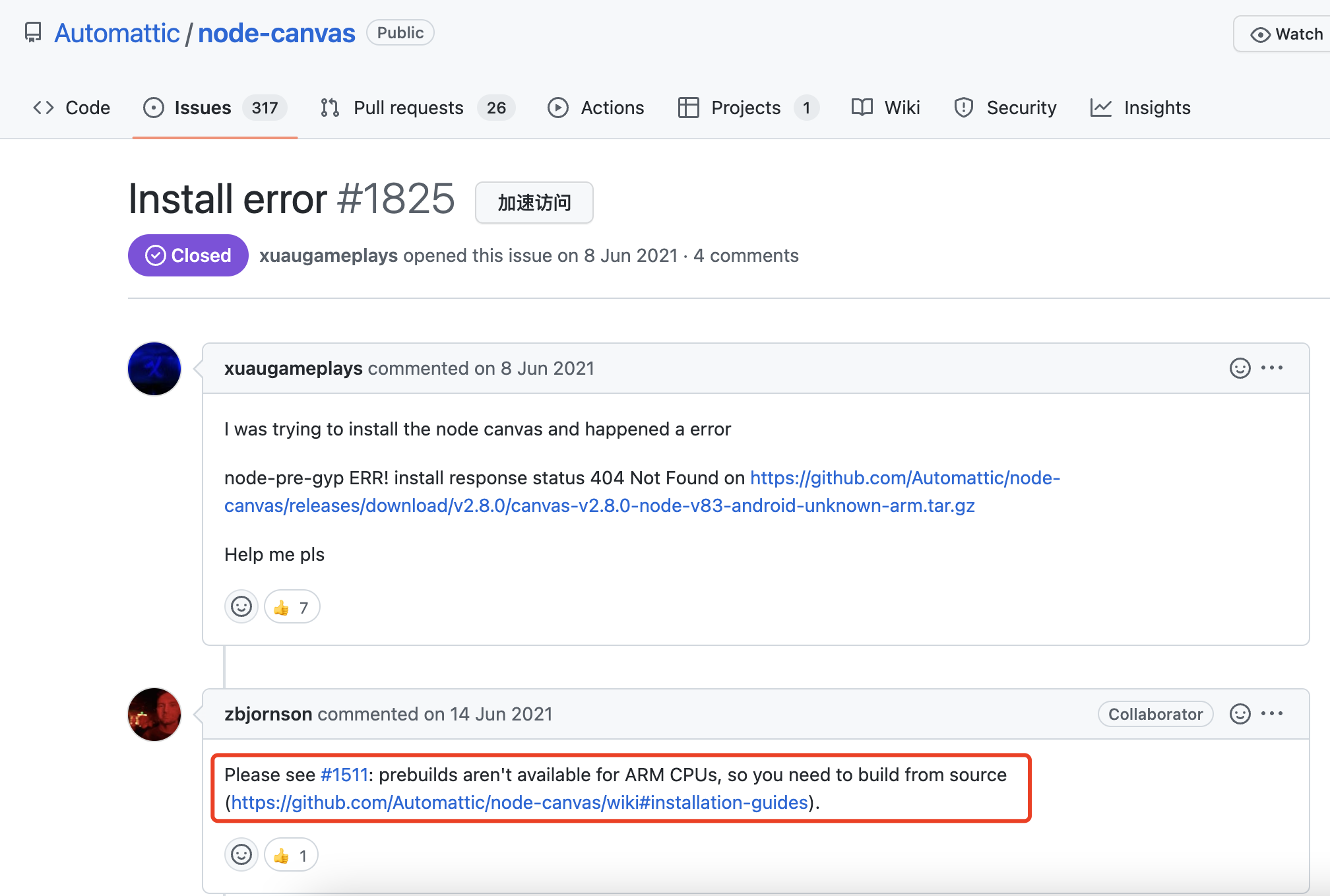Click the Pull requests count badge 26
The height and width of the screenshot is (896, 1330).
(x=496, y=108)
